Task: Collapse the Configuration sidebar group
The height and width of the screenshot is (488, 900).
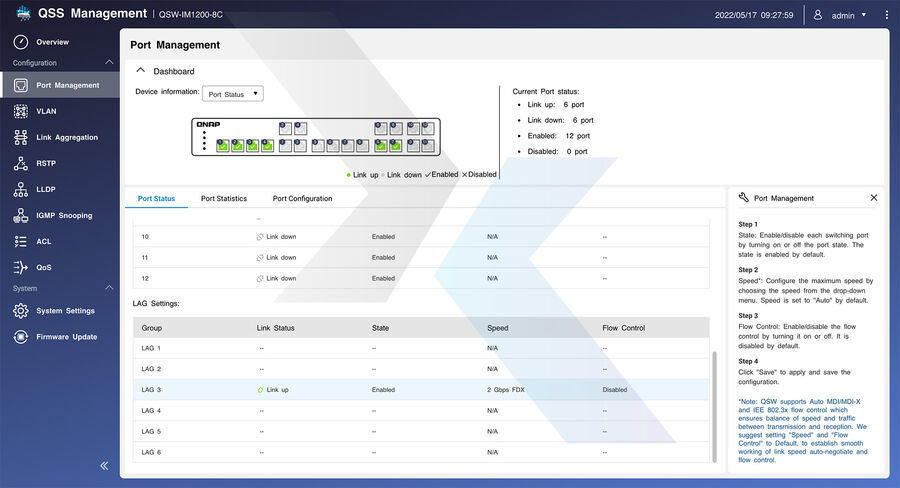Action: (110, 63)
